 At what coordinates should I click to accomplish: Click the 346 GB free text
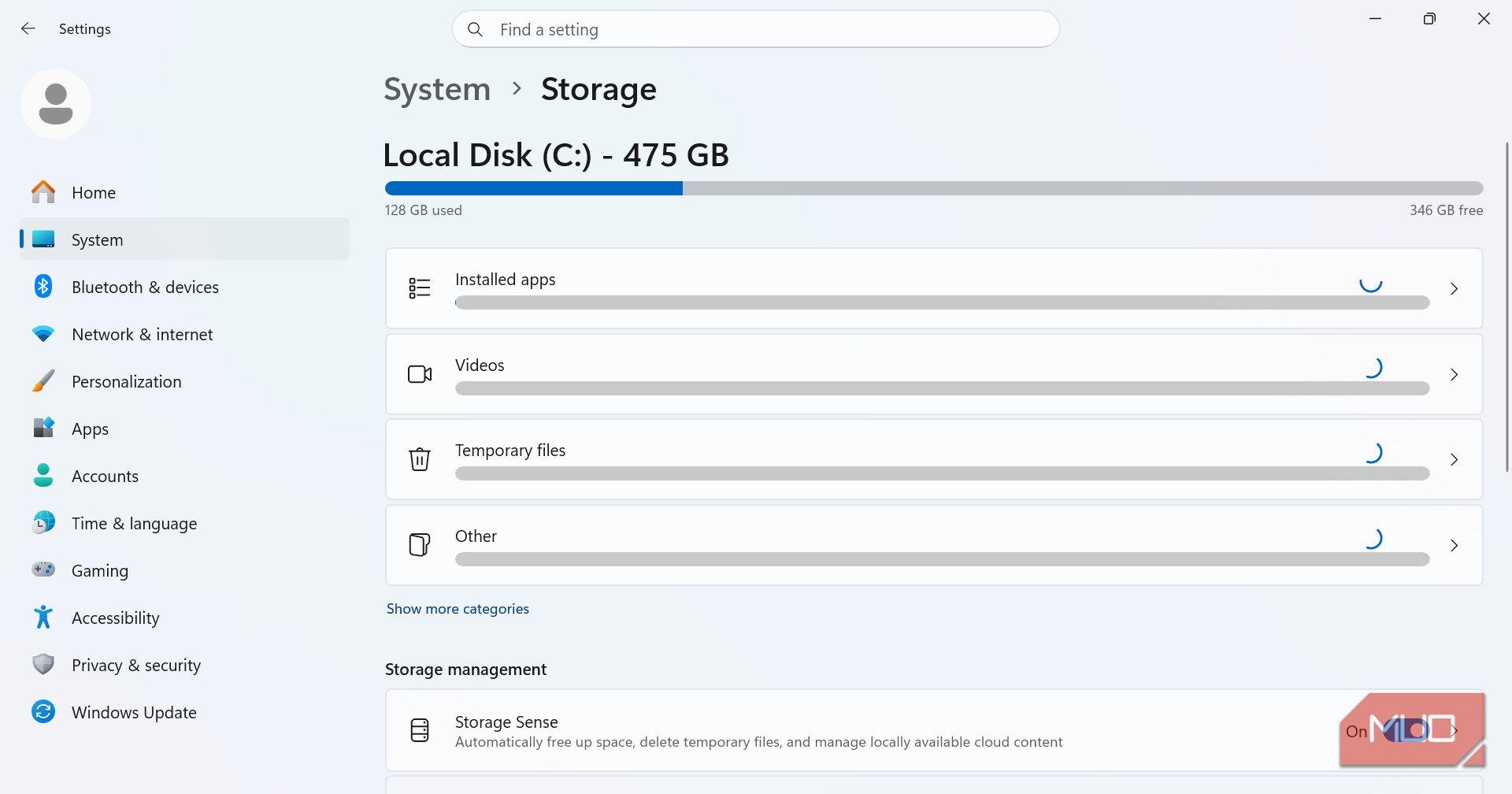tap(1446, 210)
